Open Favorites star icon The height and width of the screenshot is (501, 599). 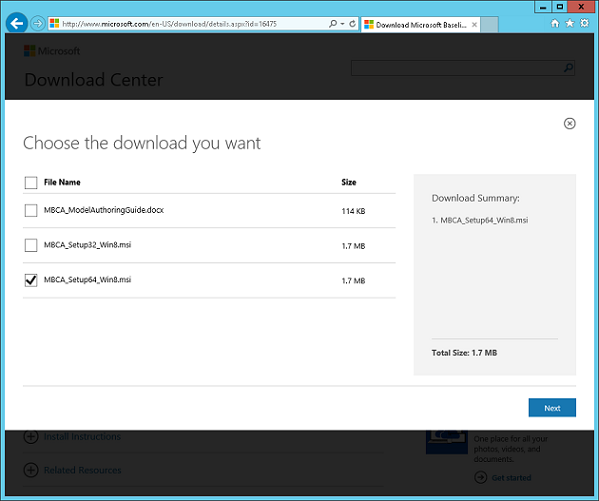(x=570, y=23)
